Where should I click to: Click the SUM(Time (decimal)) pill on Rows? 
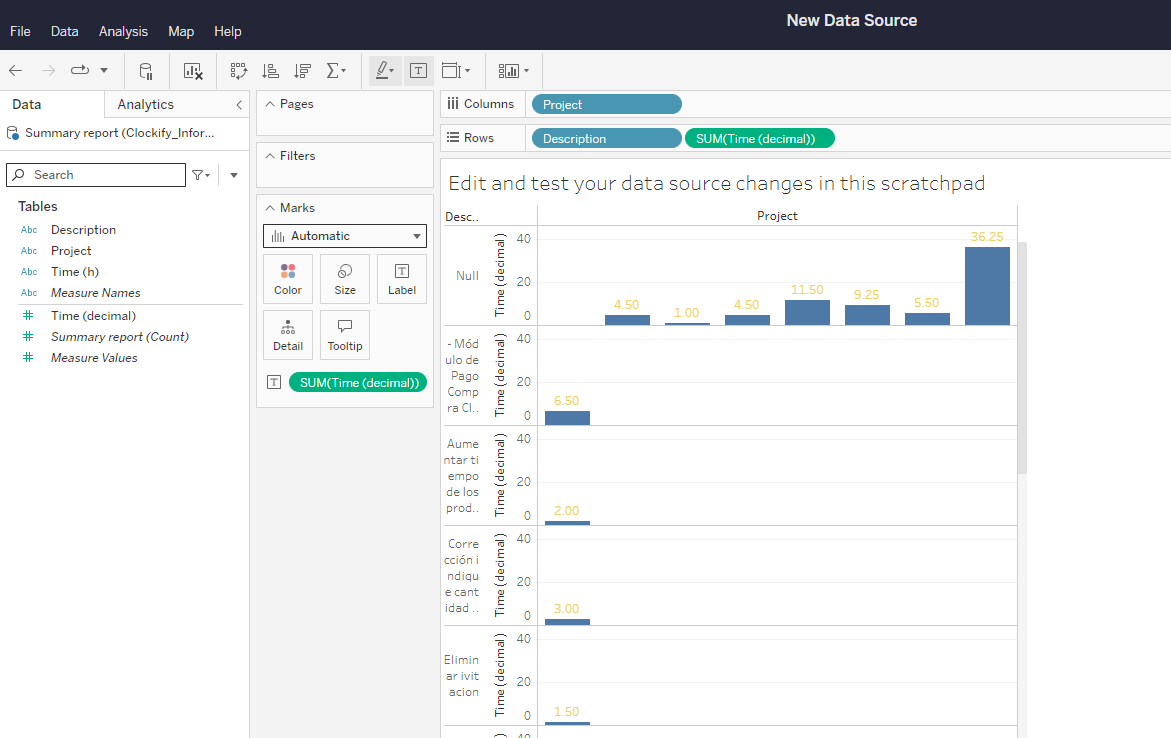[759, 138]
